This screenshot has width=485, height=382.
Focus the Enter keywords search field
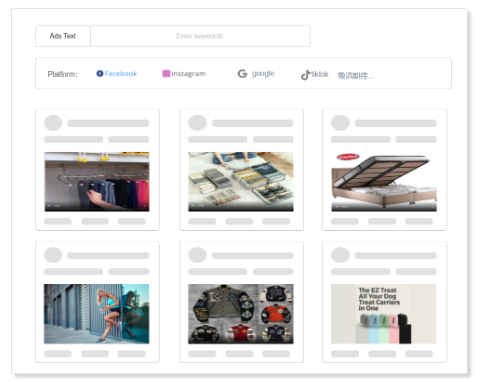click(x=200, y=36)
